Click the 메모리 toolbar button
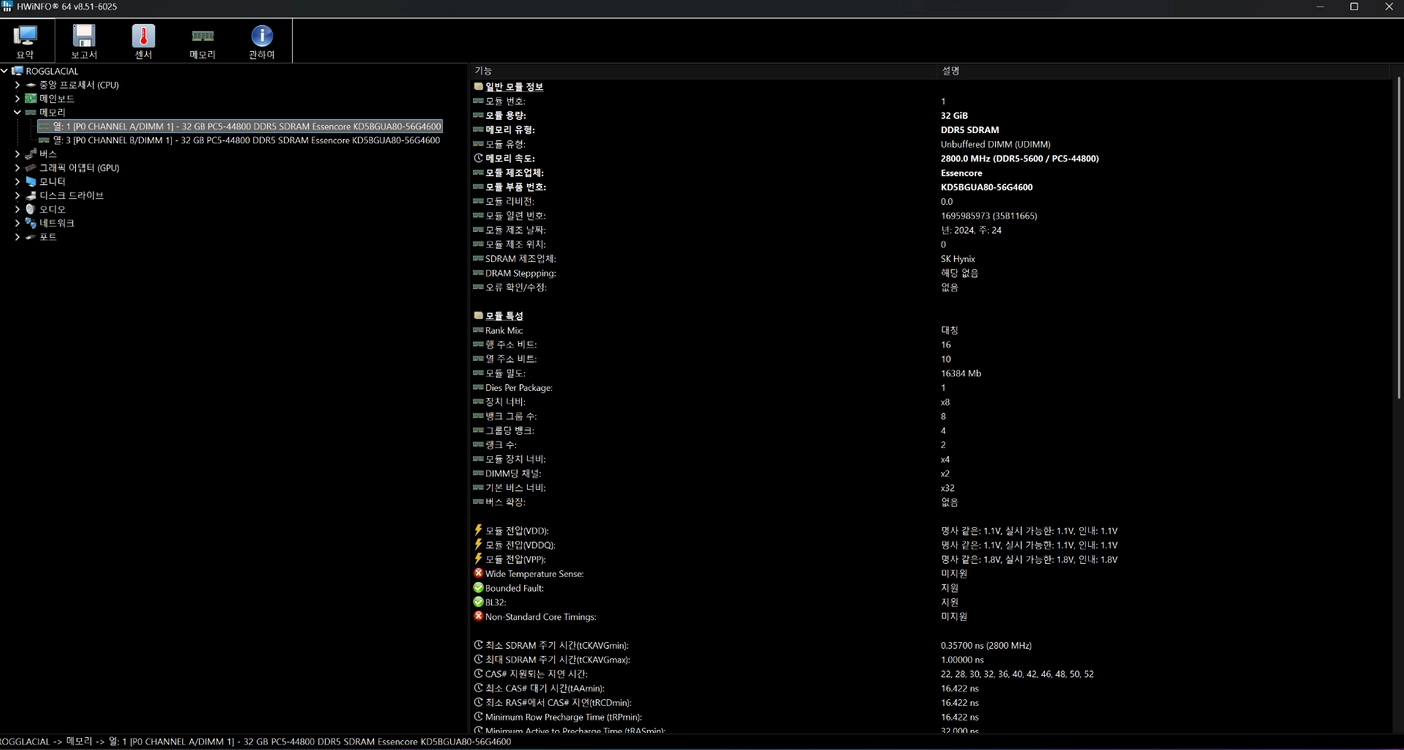The width and height of the screenshot is (1404, 750). (202, 42)
